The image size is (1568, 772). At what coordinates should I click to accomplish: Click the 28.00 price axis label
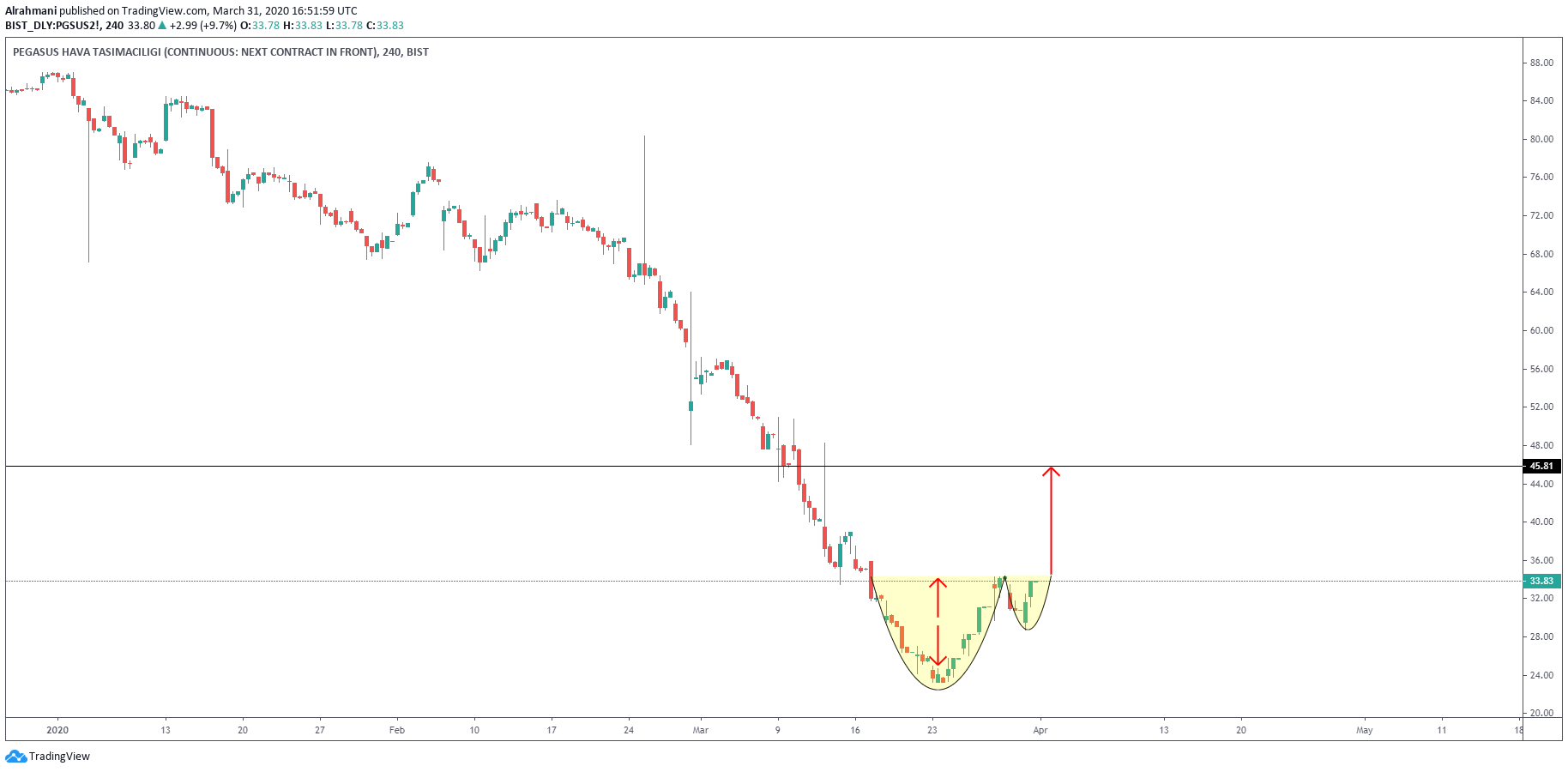pyautogui.click(x=1541, y=636)
